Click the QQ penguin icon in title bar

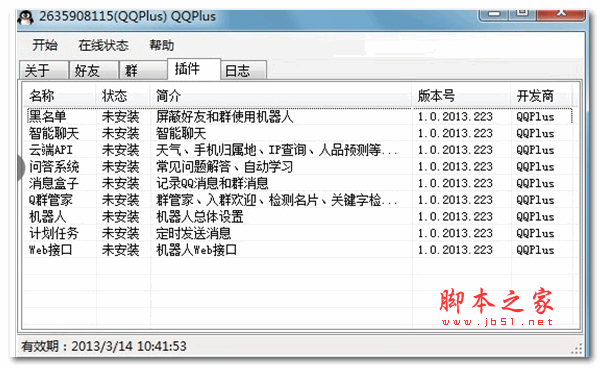tap(26, 17)
